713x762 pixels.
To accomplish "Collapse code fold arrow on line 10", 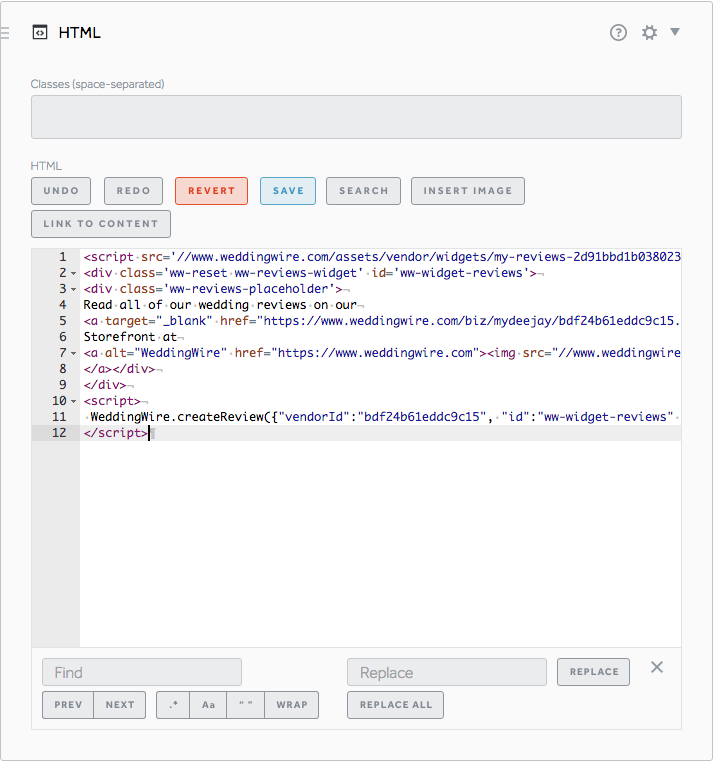I will (74, 401).
